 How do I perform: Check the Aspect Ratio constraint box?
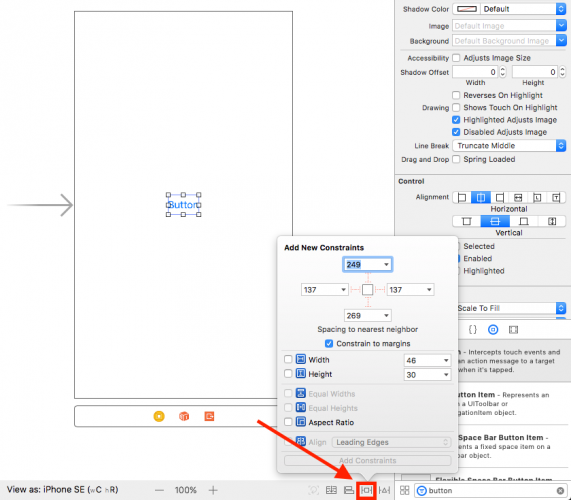point(288,422)
